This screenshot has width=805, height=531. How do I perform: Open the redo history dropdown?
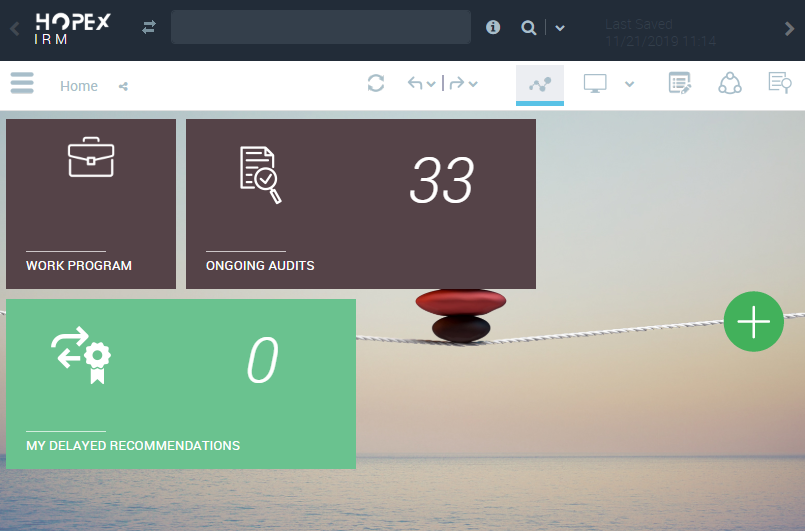pyautogui.click(x=473, y=84)
